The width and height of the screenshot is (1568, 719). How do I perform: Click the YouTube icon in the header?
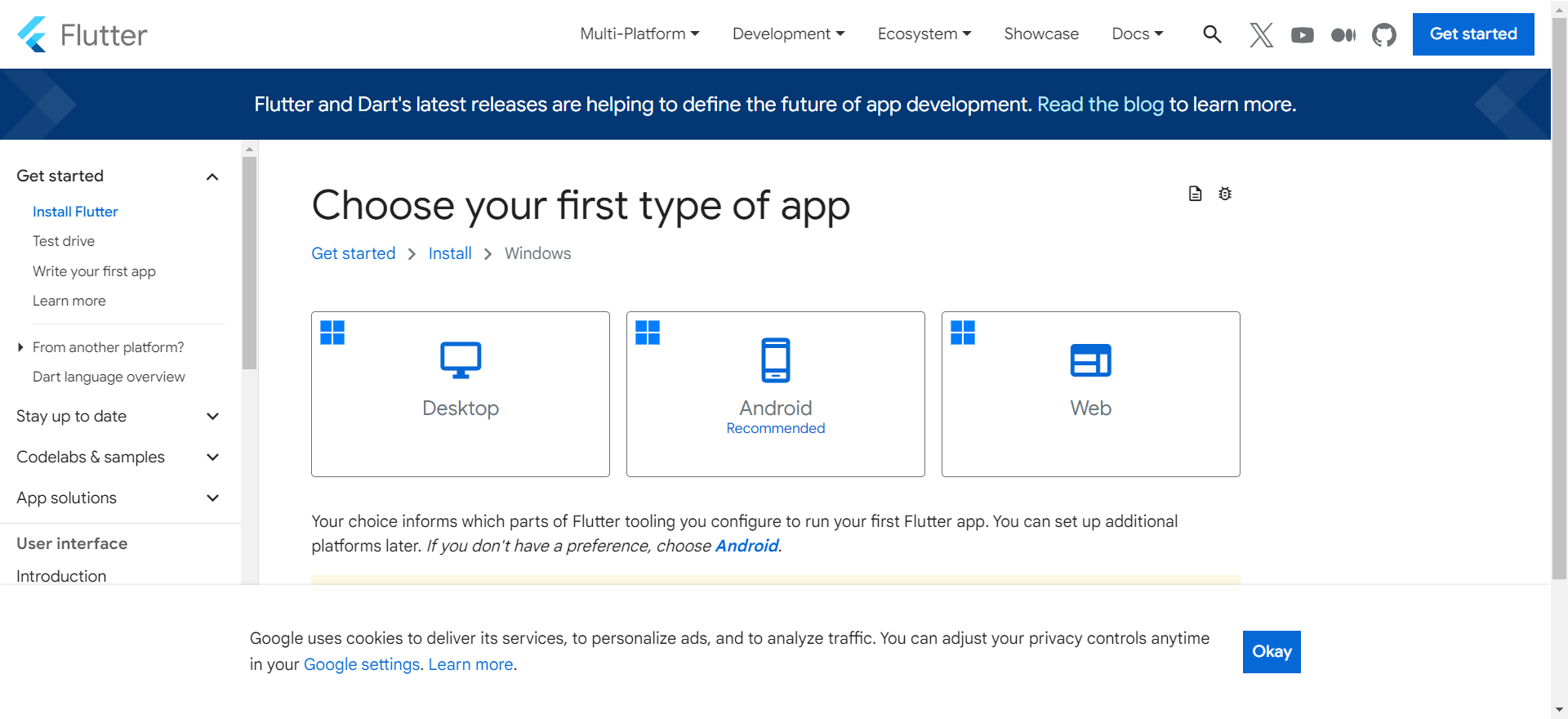click(x=1302, y=34)
